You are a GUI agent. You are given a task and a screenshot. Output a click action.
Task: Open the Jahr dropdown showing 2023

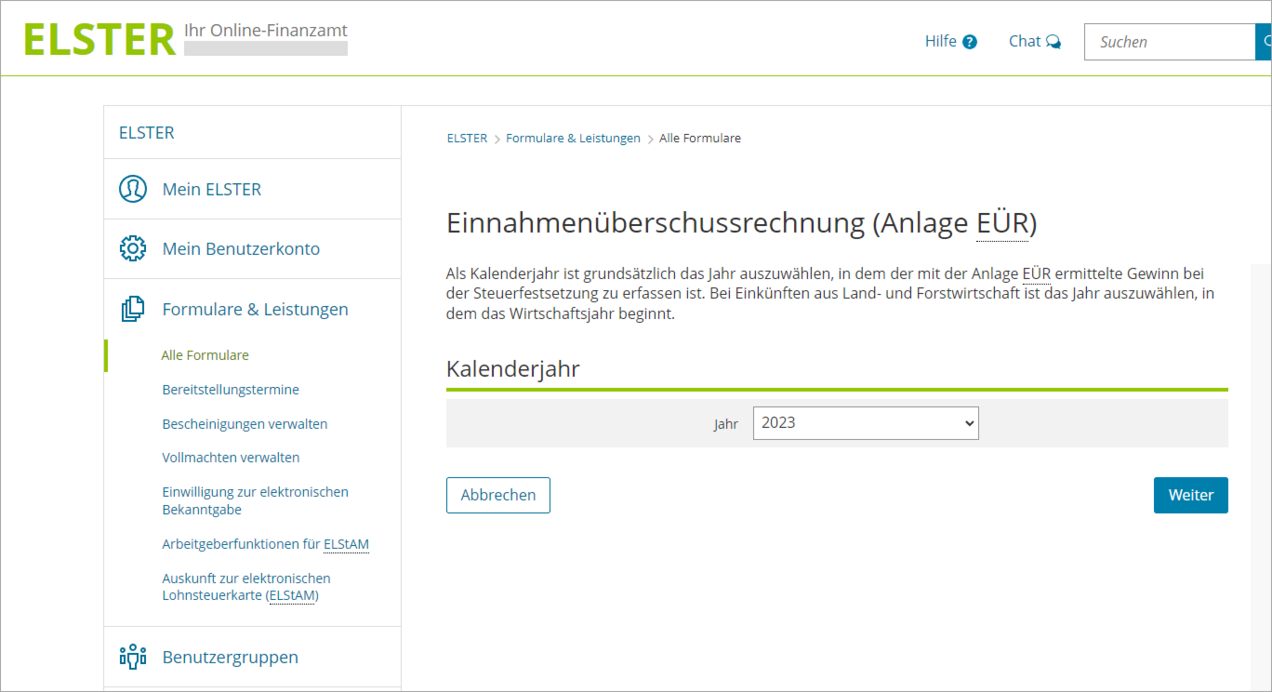[x=866, y=423]
